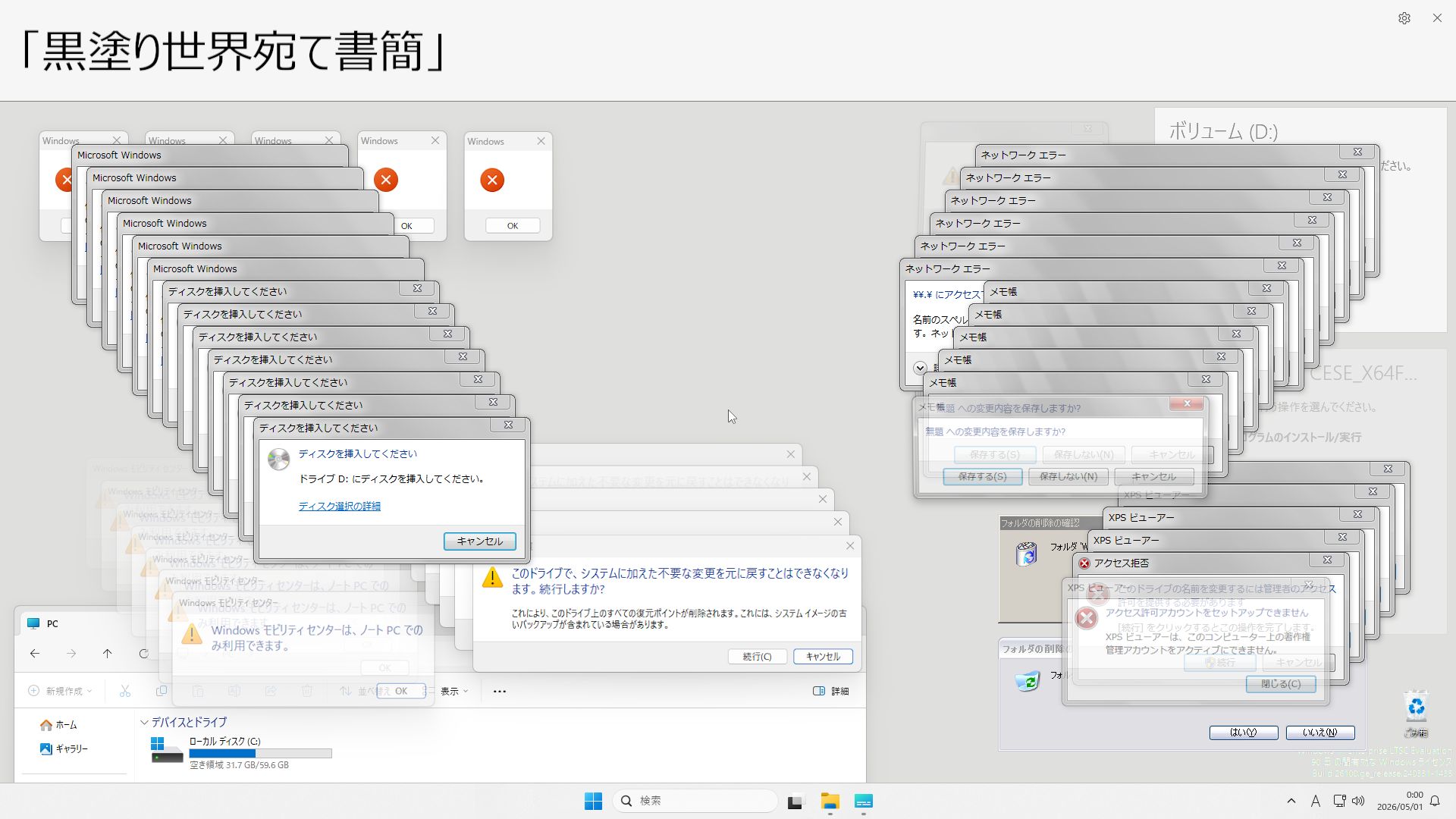Open volume icon in system tray
Image resolution: width=1456 pixels, height=819 pixels.
[1357, 801]
